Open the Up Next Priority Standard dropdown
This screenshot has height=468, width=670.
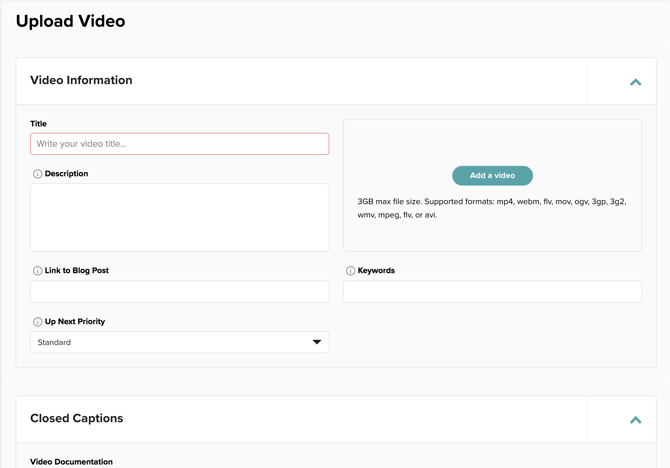point(179,342)
